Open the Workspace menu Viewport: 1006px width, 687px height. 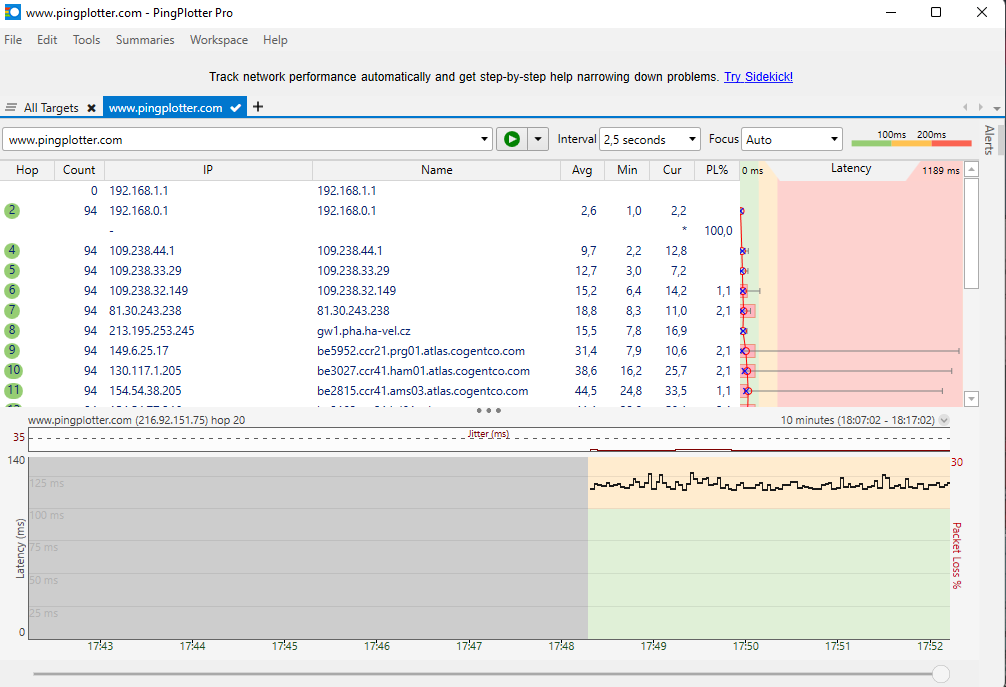[x=219, y=40]
